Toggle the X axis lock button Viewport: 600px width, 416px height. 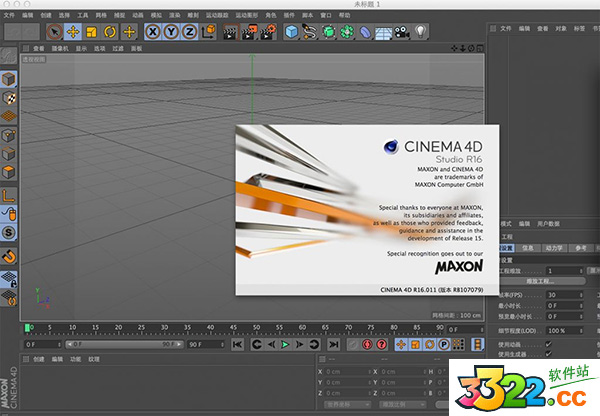click(x=154, y=32)
